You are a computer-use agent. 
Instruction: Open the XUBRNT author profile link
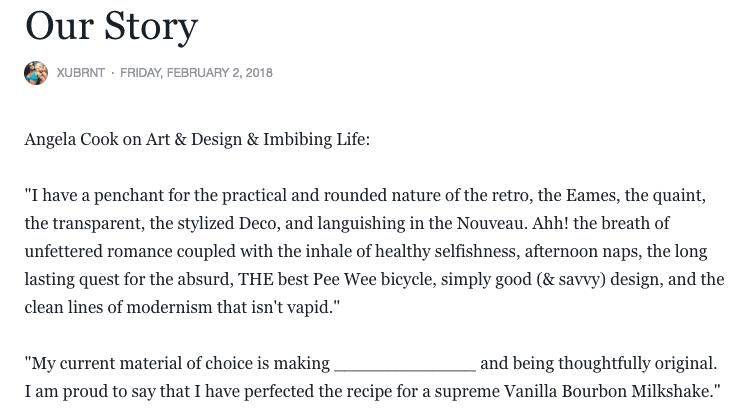click(81, 73)
